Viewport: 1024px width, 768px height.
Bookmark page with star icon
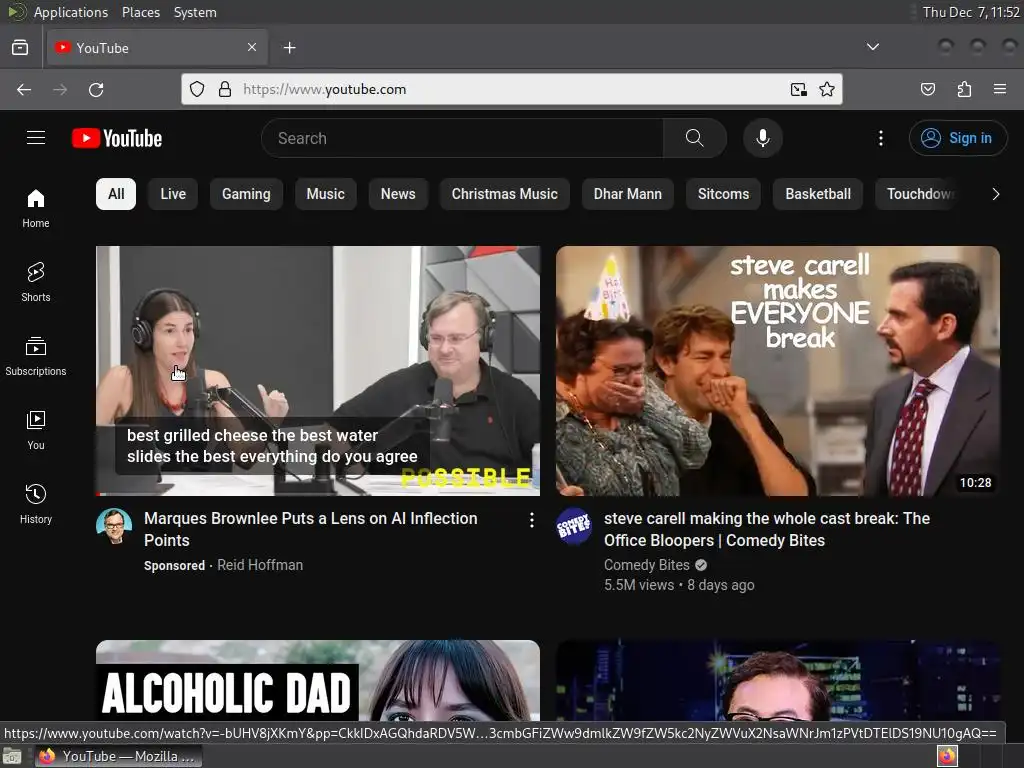[827, 89]
